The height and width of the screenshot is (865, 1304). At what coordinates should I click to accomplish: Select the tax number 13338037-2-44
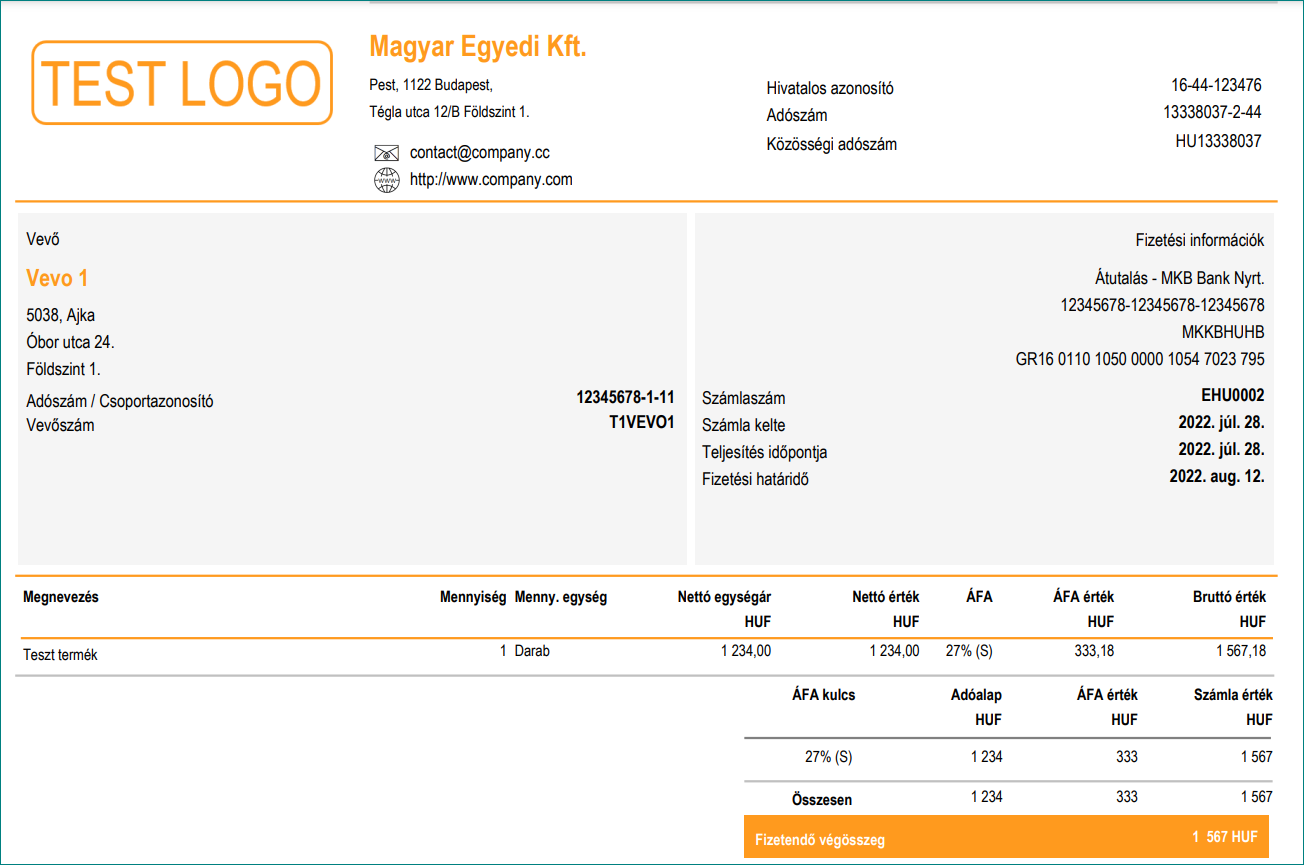click(x=1212, y=112)
